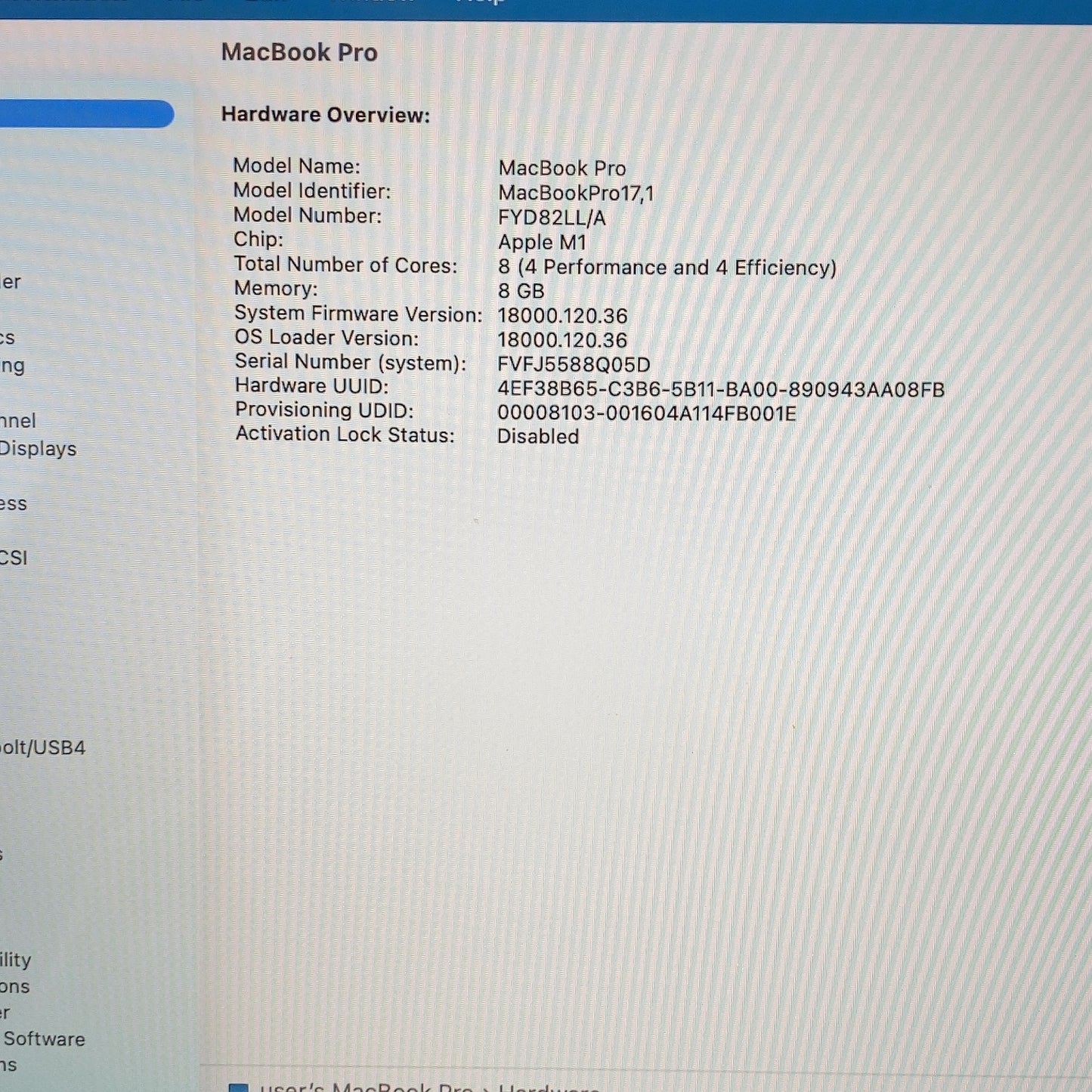
Task: Open the Thunderbolt/USB4 sidebar item
Action: click(42, 747)
